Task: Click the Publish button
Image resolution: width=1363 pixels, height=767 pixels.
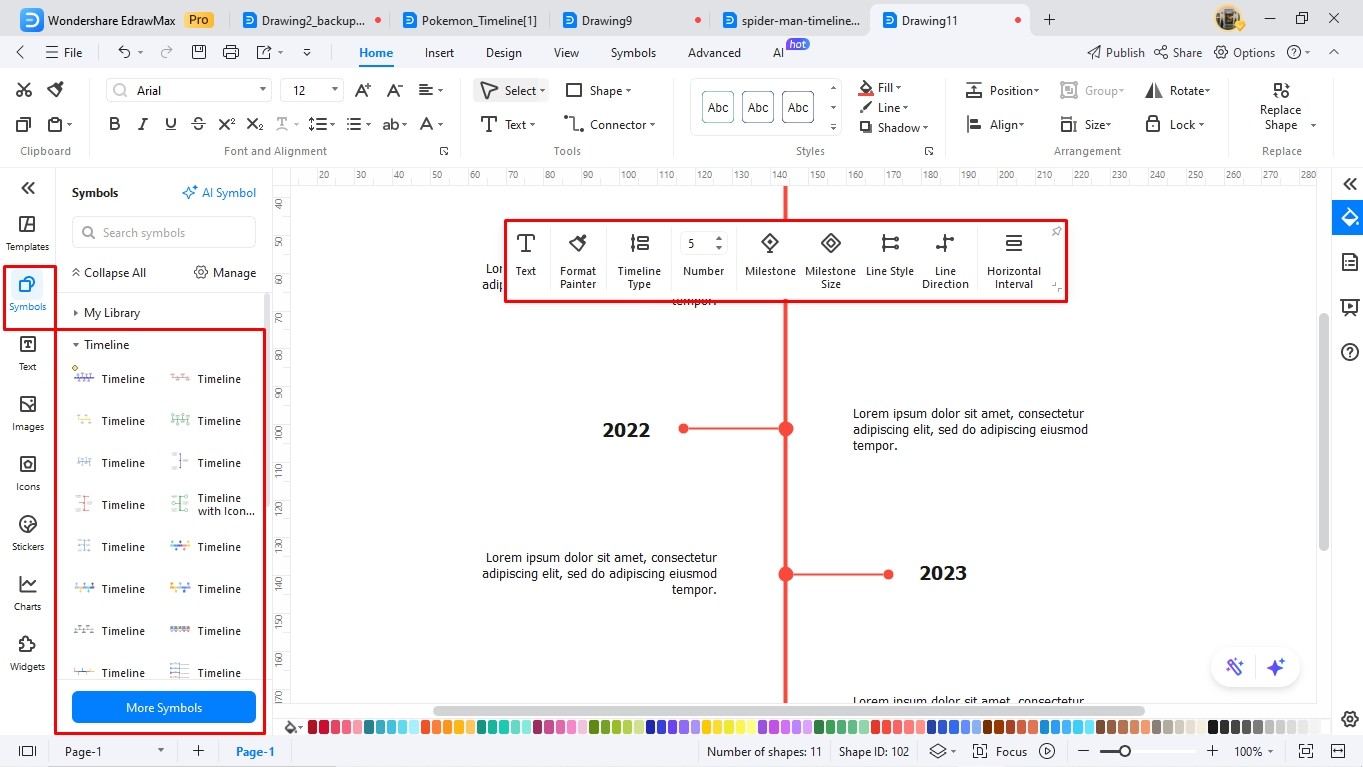Action: [1115, 52]
